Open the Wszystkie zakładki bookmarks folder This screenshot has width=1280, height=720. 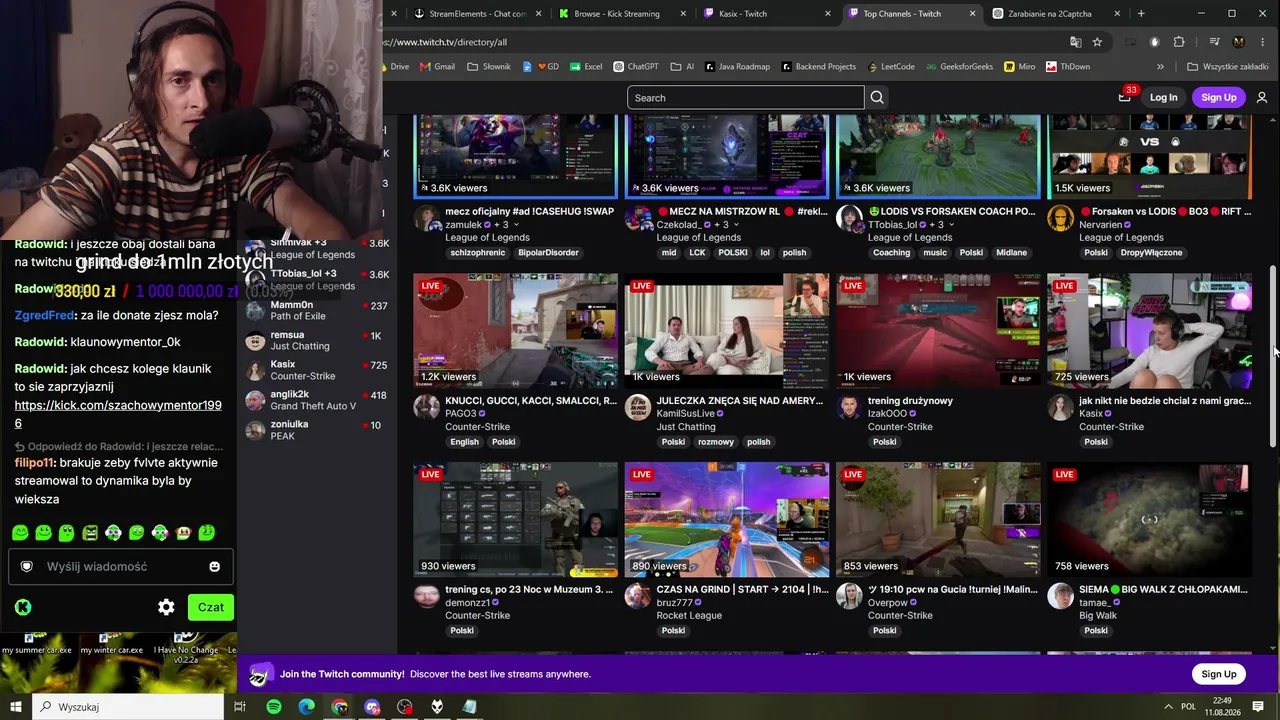[x=1228, y=67]
